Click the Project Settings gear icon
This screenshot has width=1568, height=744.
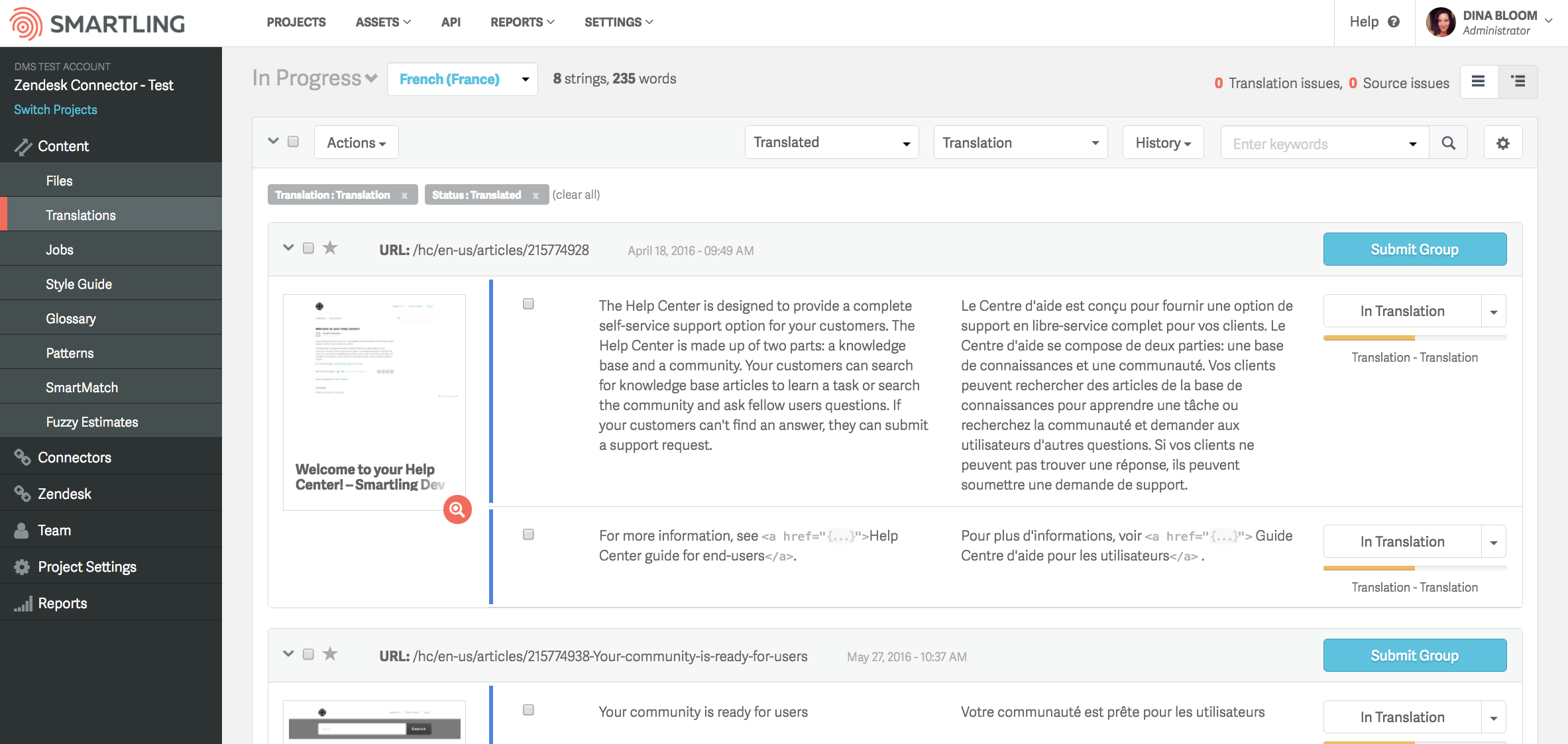(23, 567)
